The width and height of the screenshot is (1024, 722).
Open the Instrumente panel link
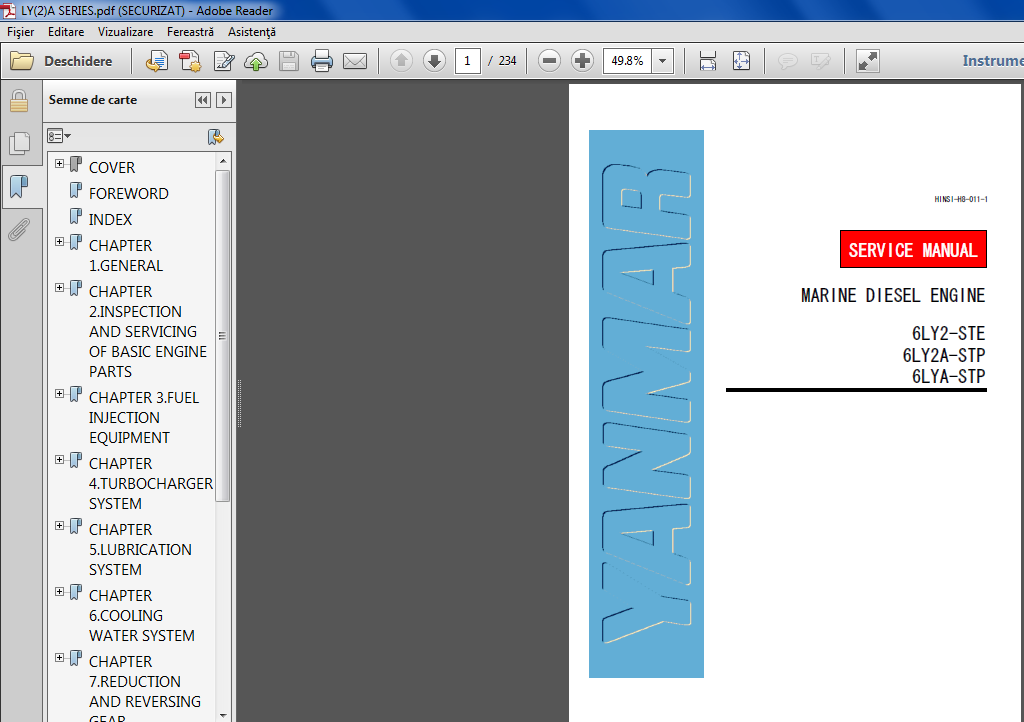point(993,61)
